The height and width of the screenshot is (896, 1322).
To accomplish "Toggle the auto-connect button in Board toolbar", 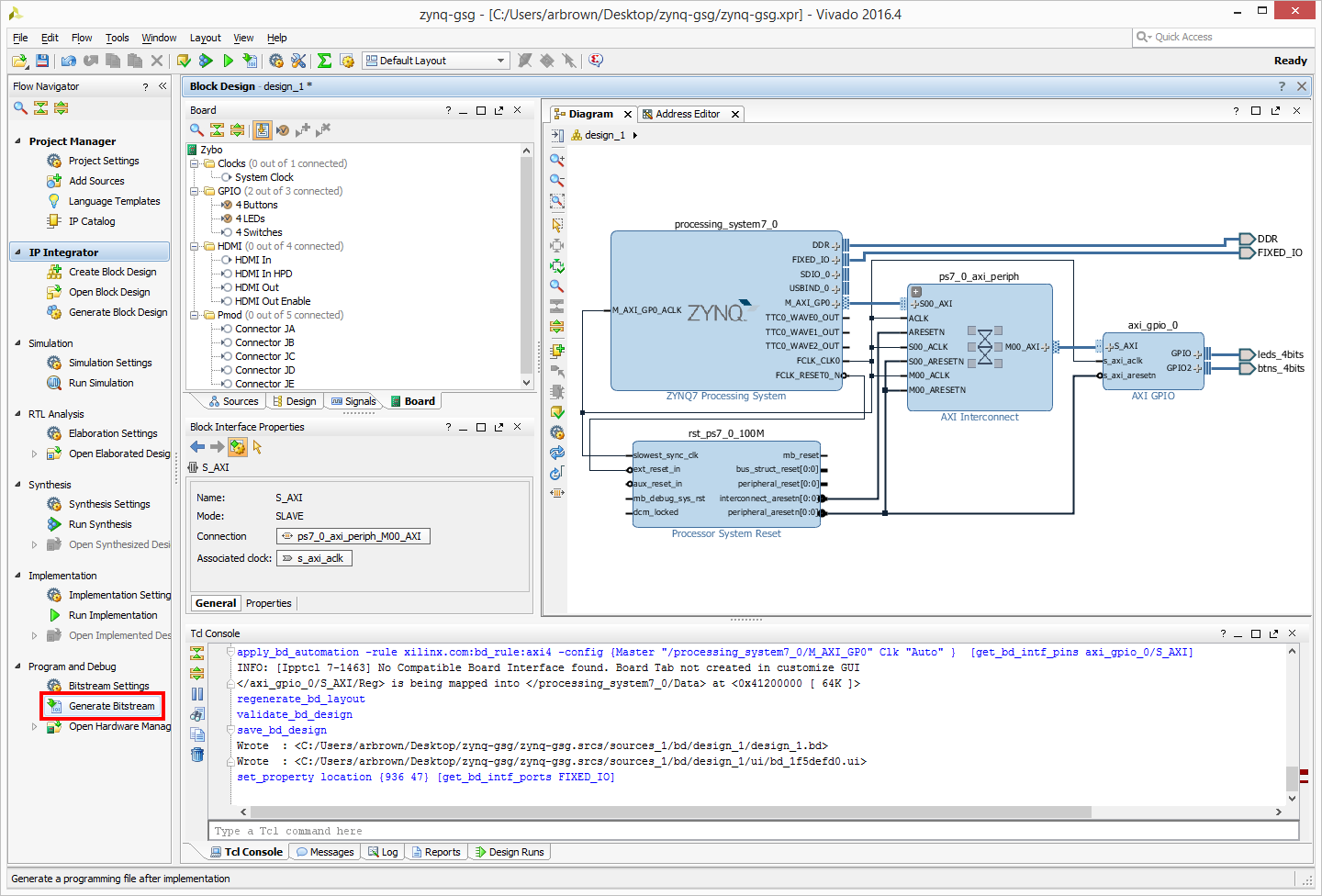I will (x=263, y=130).
